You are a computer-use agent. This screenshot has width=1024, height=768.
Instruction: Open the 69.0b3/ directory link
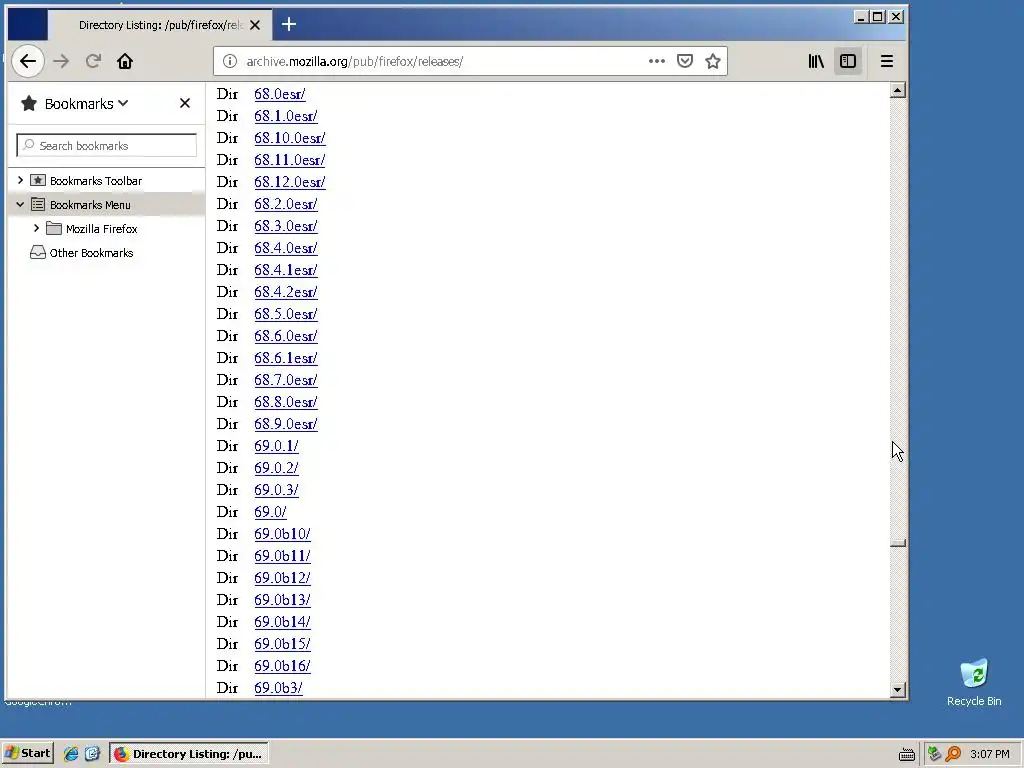click(x=278, y=688)
